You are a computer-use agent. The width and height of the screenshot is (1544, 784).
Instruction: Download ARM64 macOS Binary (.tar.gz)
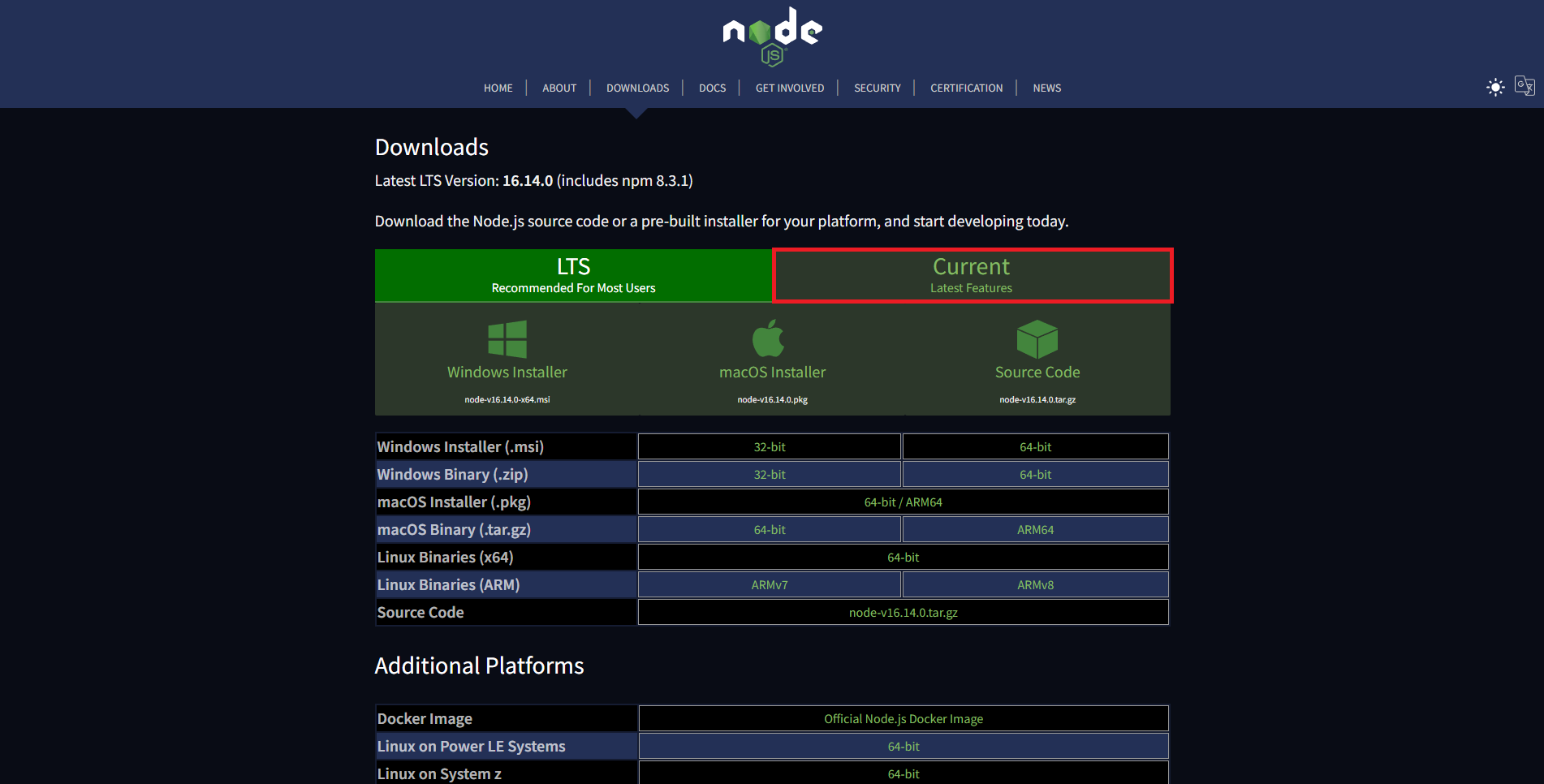tap(1036, 529)
